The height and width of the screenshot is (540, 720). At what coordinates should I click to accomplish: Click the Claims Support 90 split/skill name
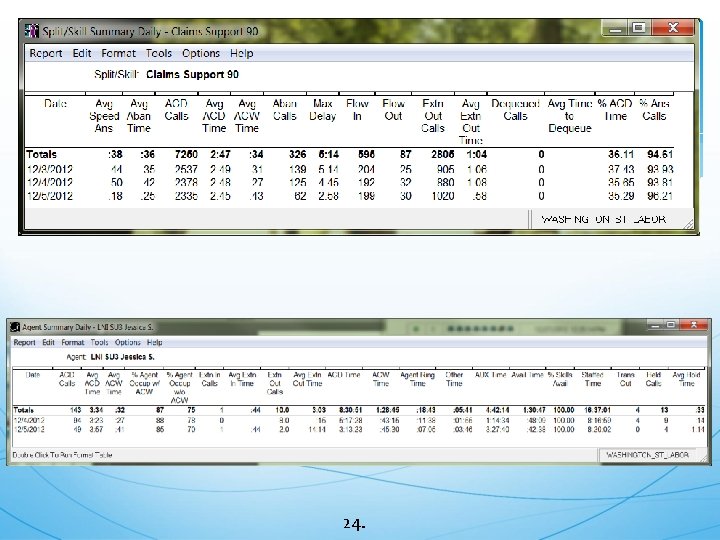(x=192, y=74)
